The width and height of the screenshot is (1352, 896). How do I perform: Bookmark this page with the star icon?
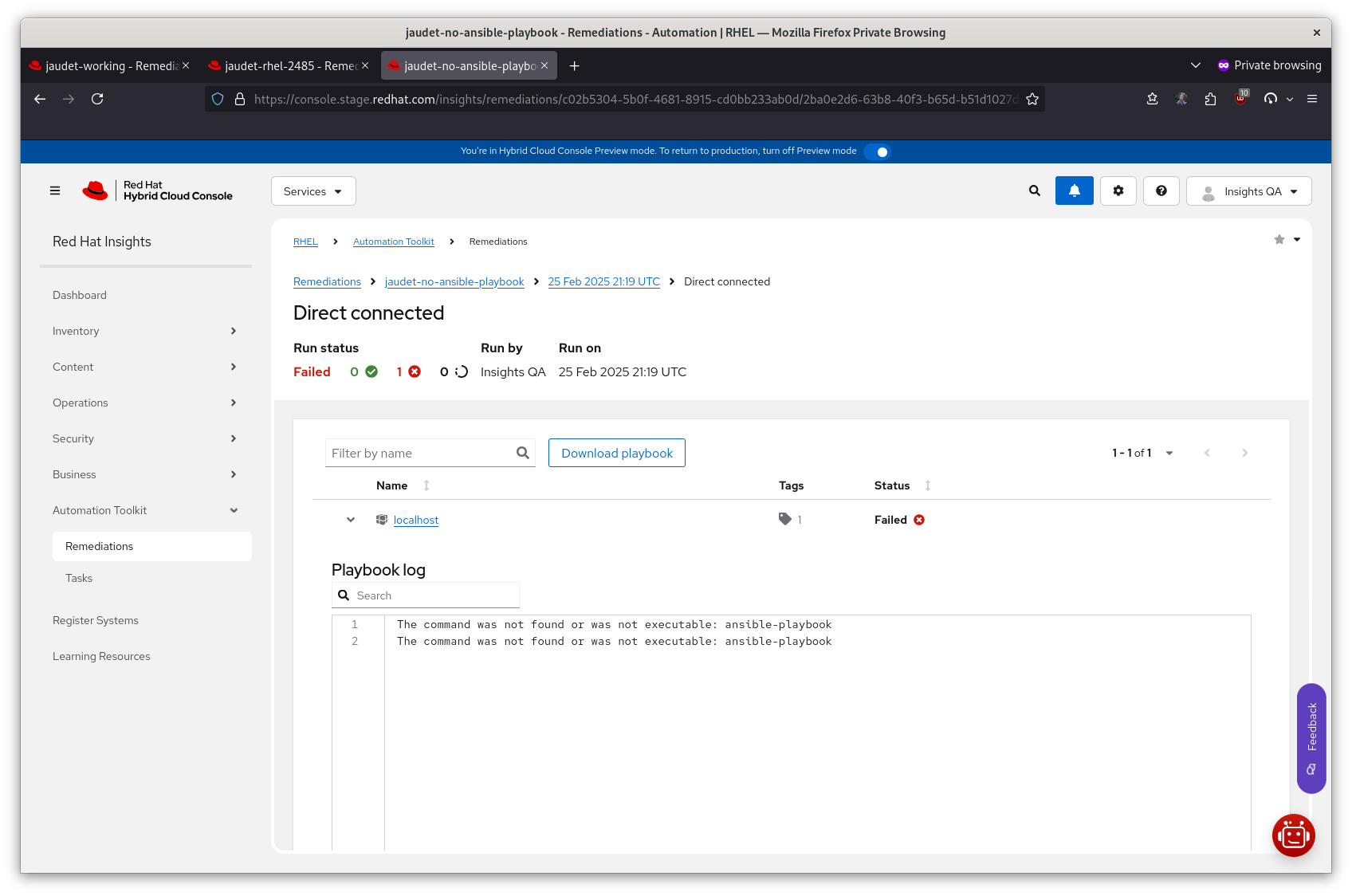pos(1032,99)
